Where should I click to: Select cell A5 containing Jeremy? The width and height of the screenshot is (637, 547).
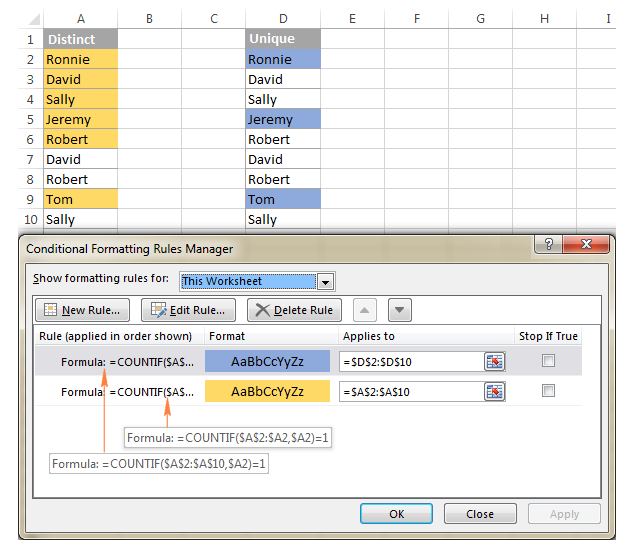click(80, 119)
